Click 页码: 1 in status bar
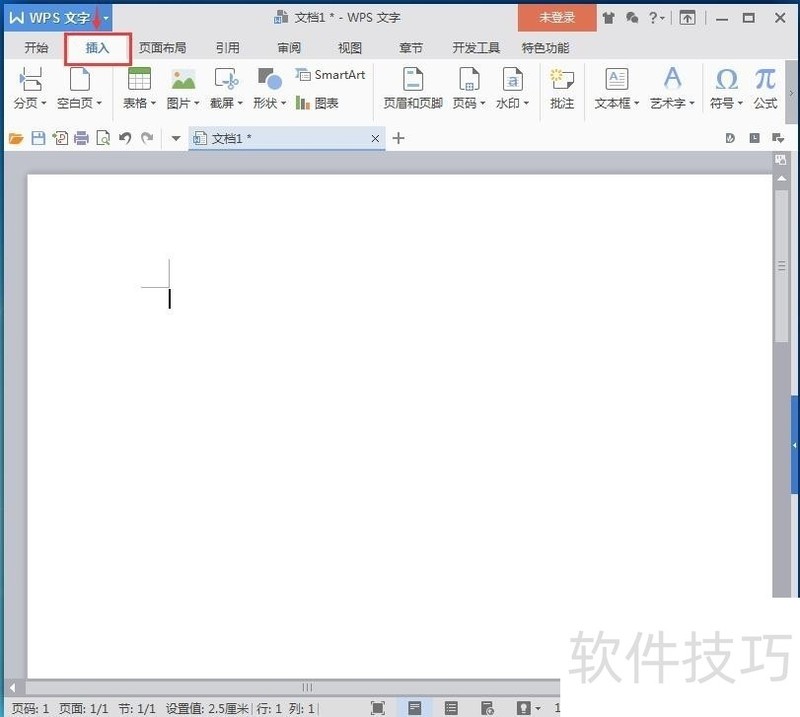This screenshot has width=800, height=717. pyautogui.click(x=30, y=708)
